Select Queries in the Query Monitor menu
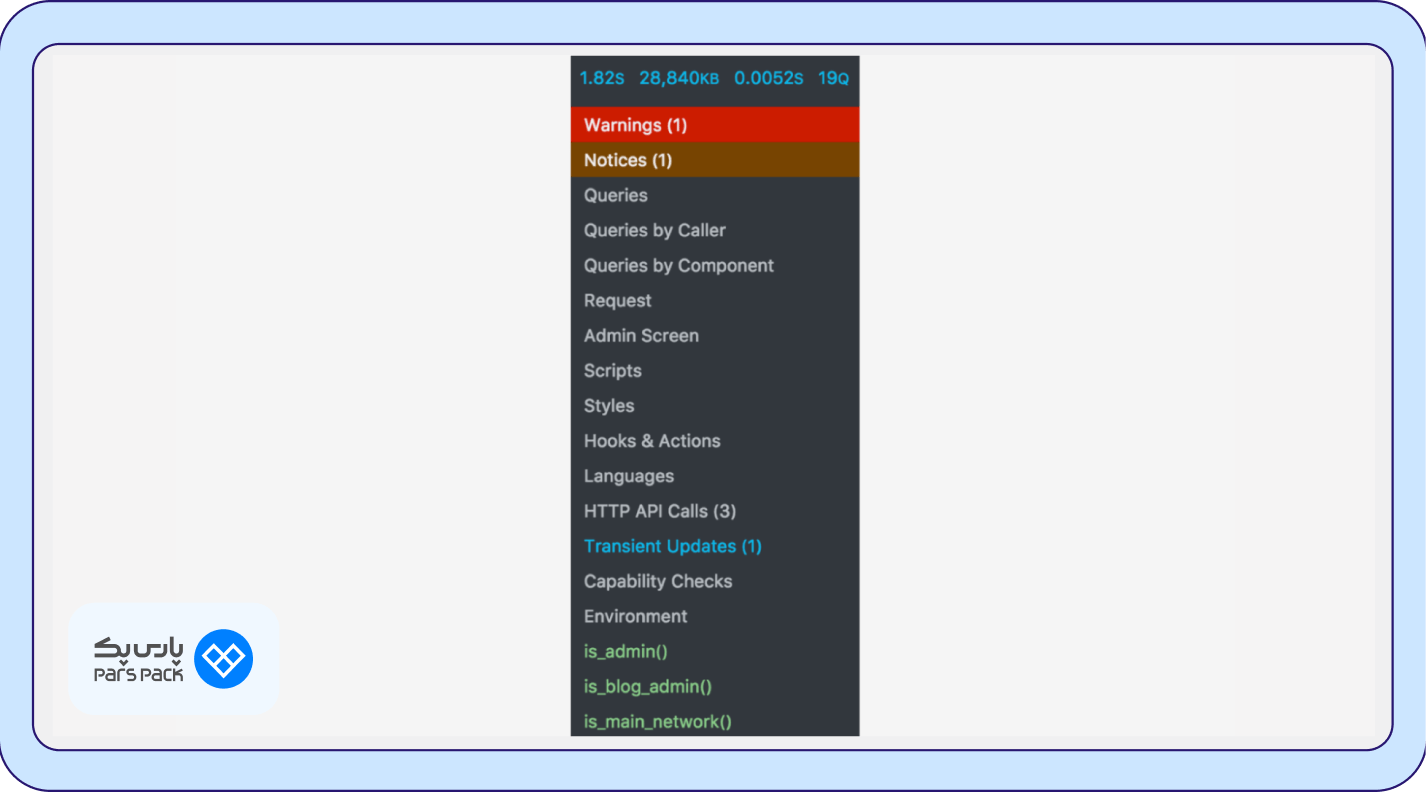Viewport: 1426px width, 792px height. pos(615,195)
